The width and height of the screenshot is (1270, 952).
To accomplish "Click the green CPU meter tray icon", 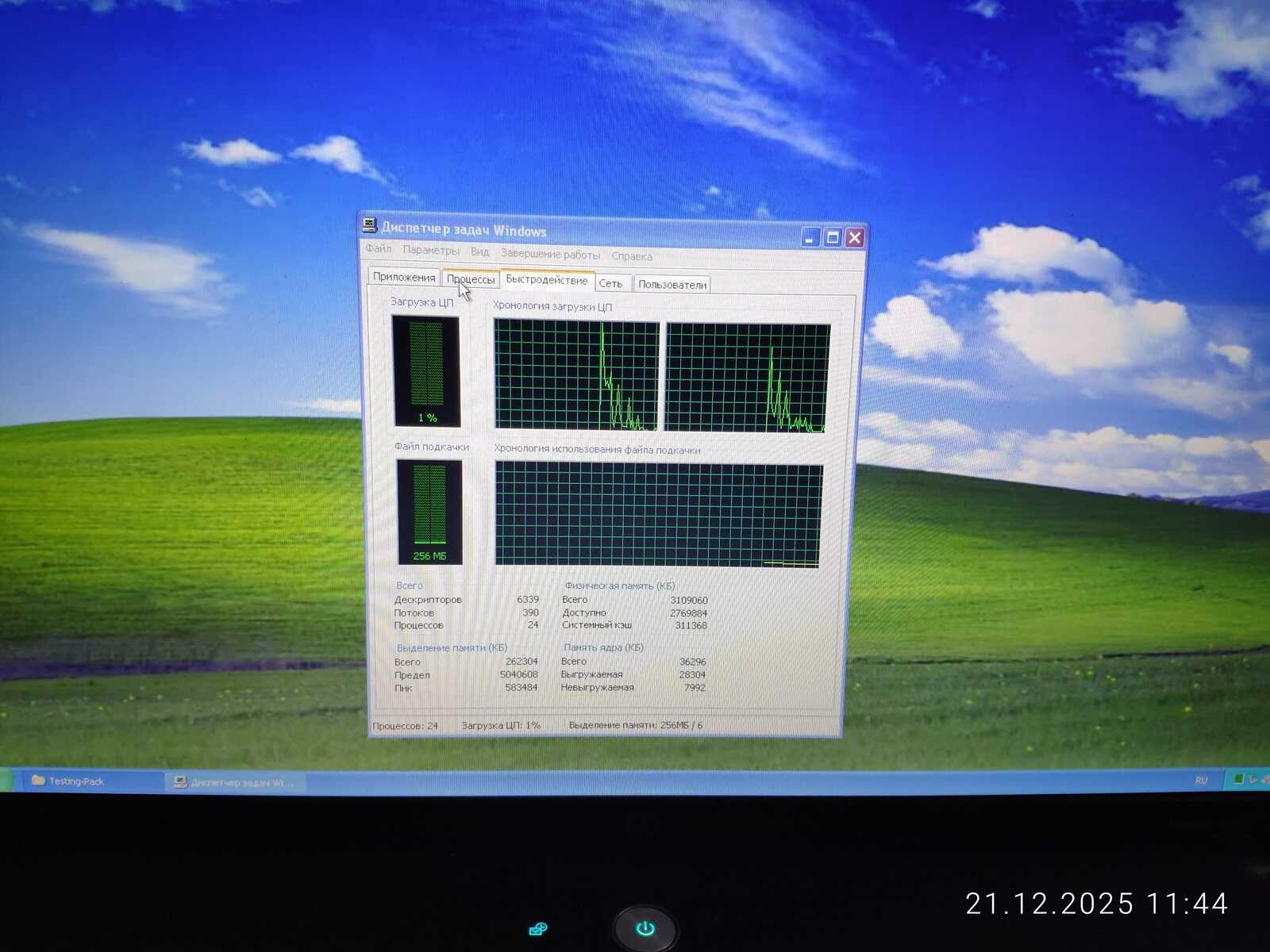I will pos(1237,779).
